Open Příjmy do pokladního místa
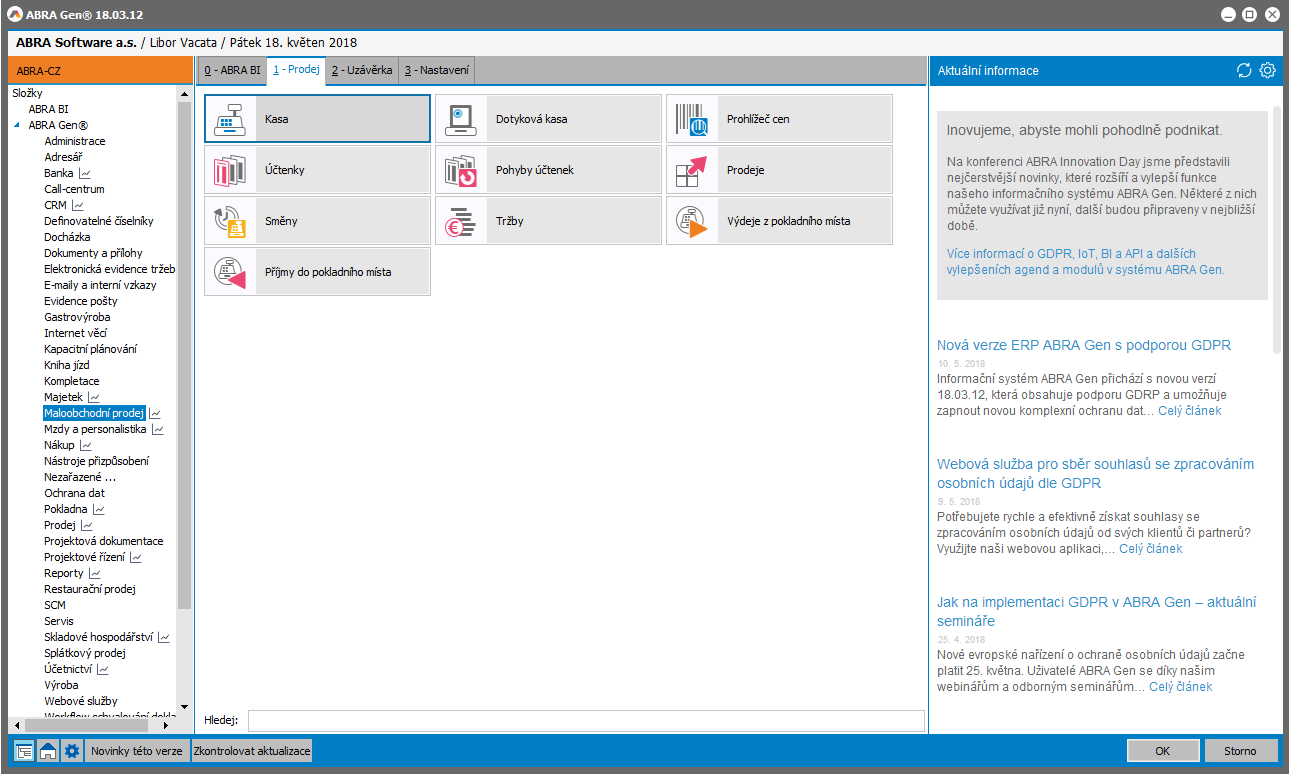1289x775 pixels. pos(317,272)
